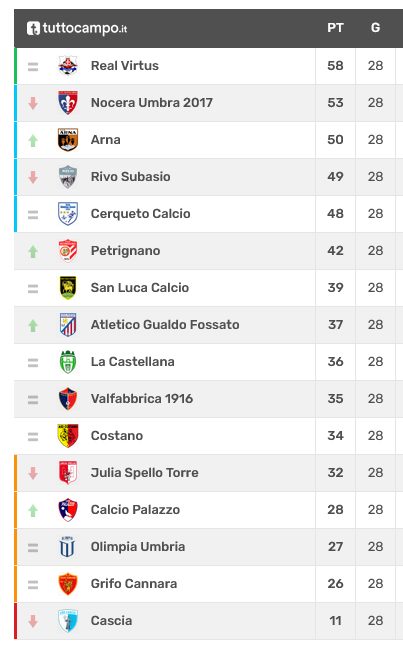
Task: Click the red down arrow beside Cascia
Action: 33,621
